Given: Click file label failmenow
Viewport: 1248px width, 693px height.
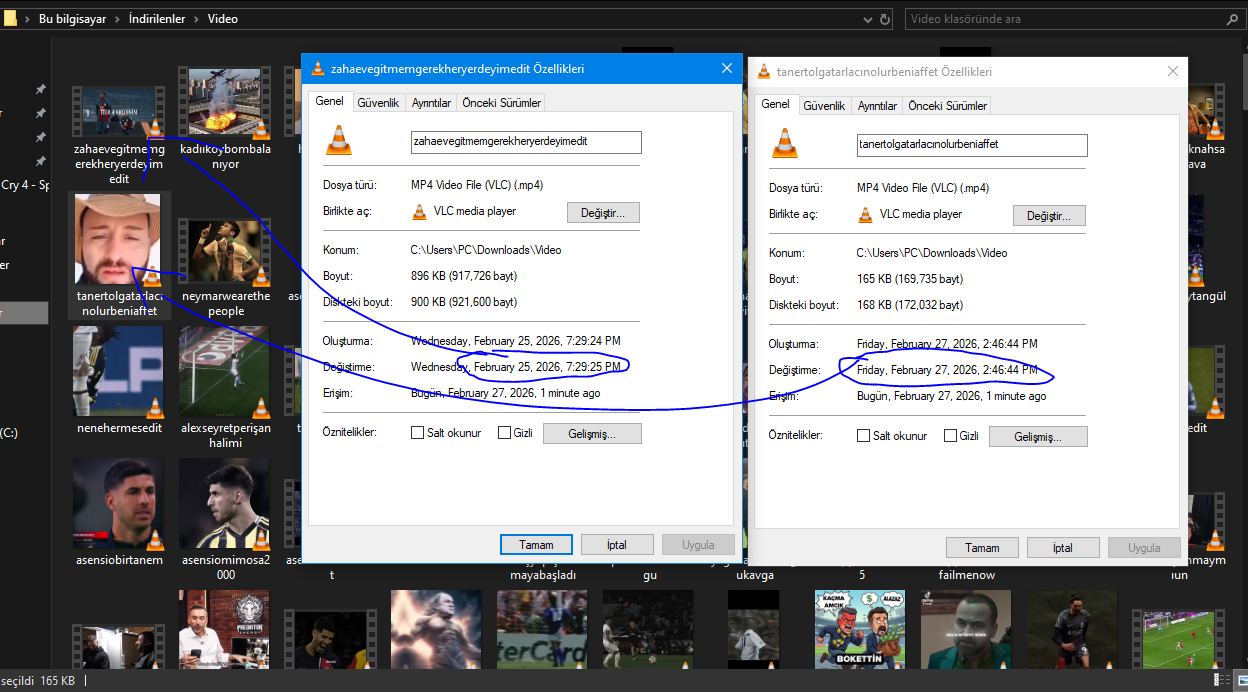Looking at the screenshot, I should pyautogui.click(x=967, y=575).
